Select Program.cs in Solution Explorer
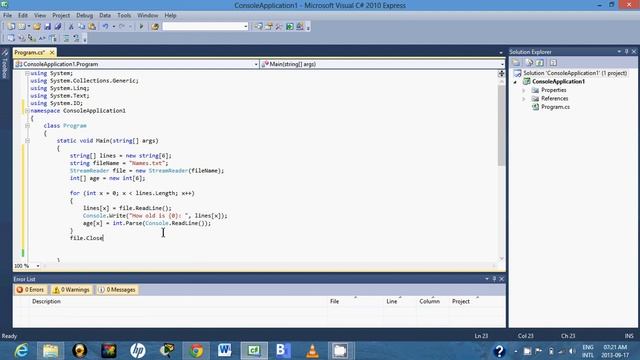 [x=555, y=107]
